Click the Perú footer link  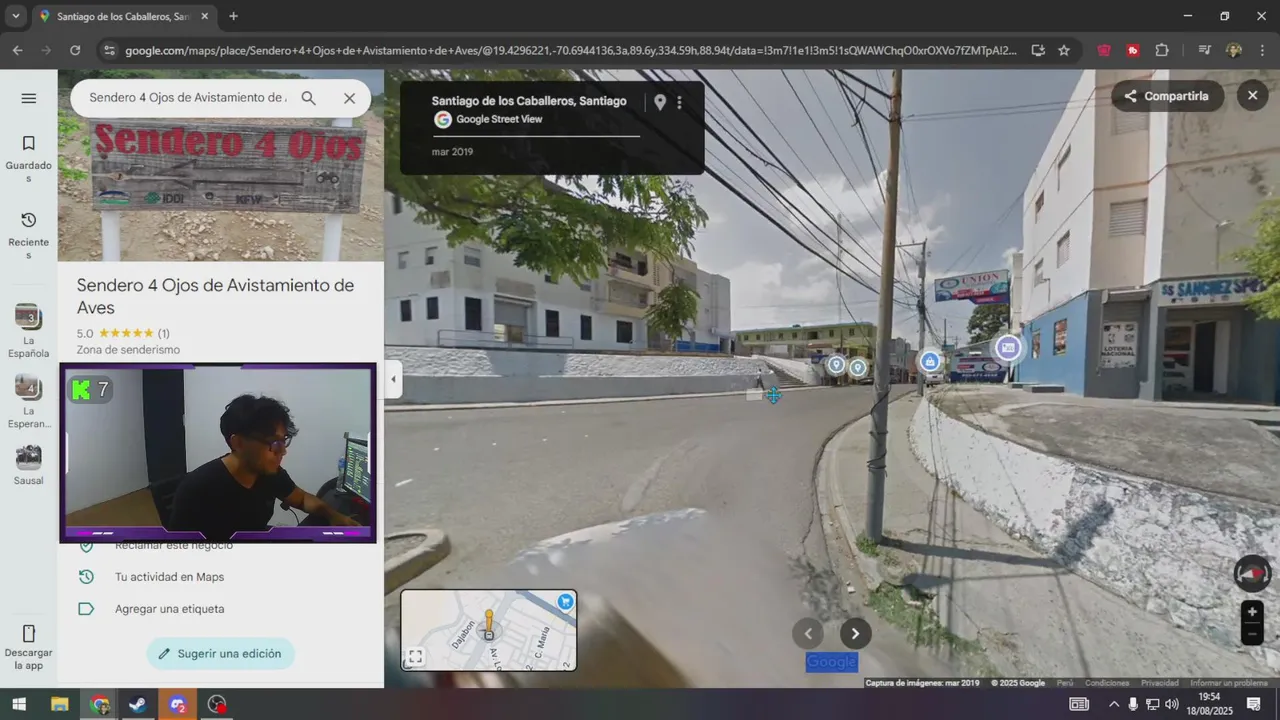coord(1065,683)
